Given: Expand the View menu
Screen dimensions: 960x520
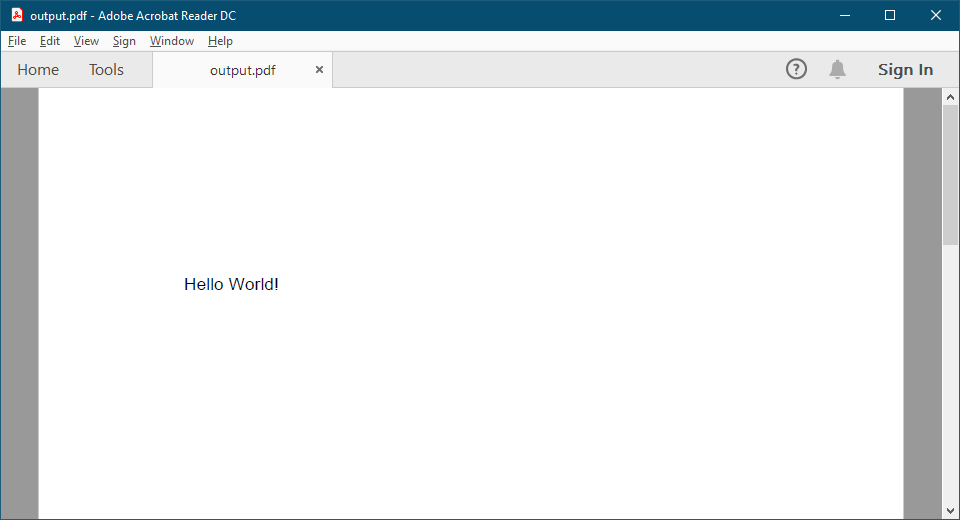Looking at the screenshot, I should point(86,41).
